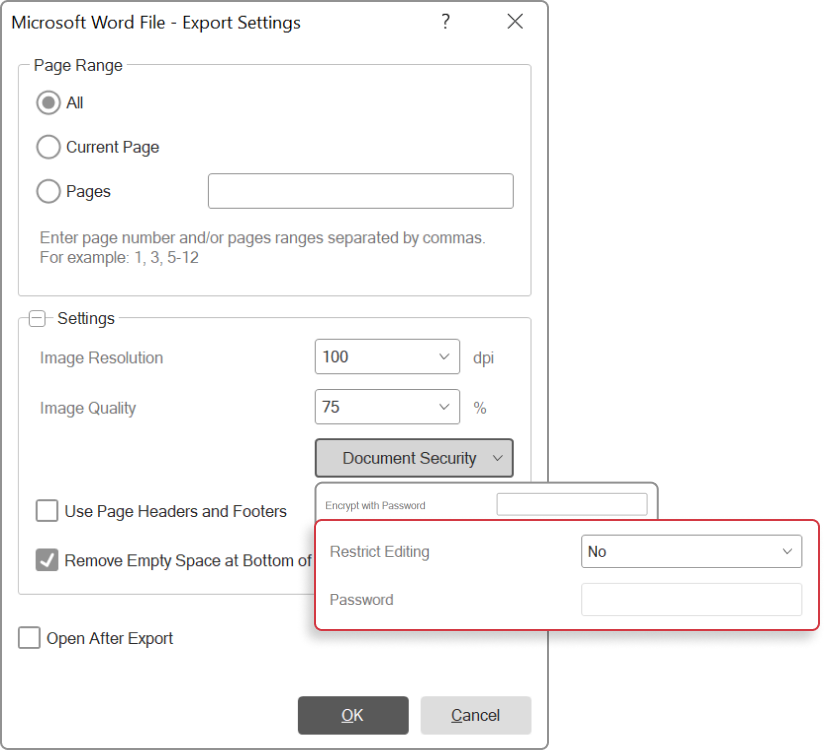Click the Help question mark icon

pos(446,21)
